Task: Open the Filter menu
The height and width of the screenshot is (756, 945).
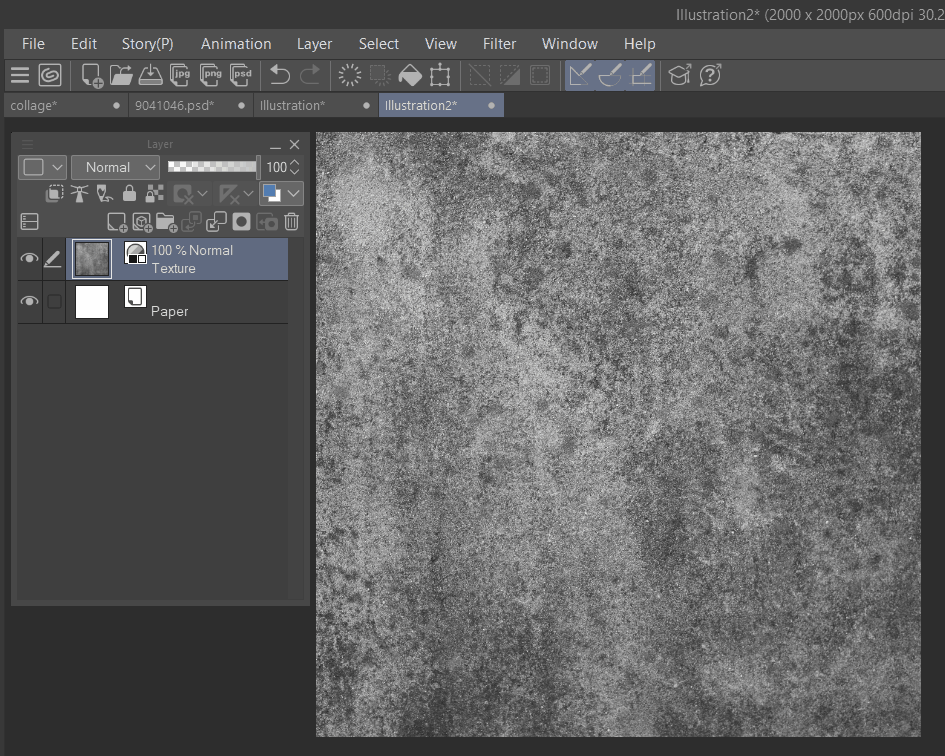Action: click(499, 44)
